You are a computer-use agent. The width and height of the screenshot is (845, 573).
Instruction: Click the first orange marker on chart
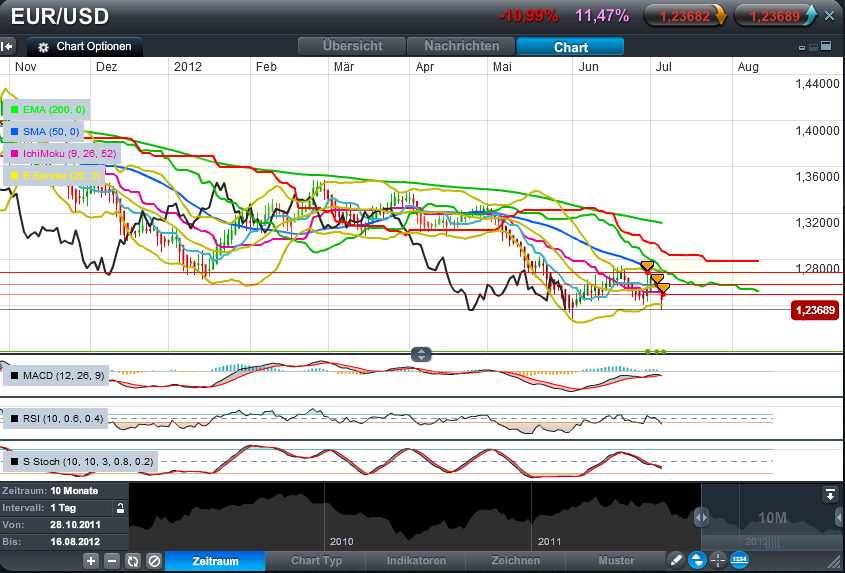pyautogui.click(x=647, y=266)
